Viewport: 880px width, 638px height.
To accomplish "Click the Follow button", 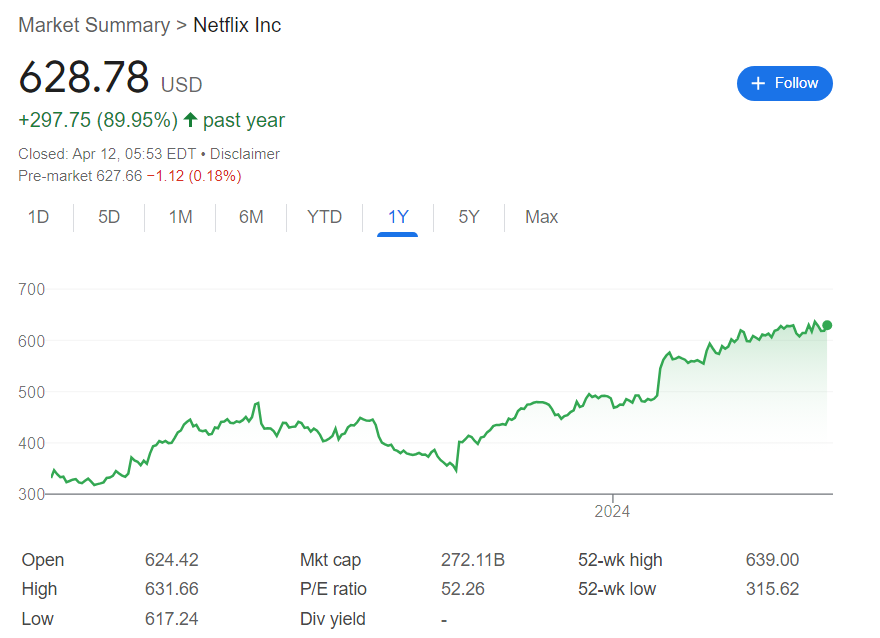I will pyautogui.click(x=784, y=84).
